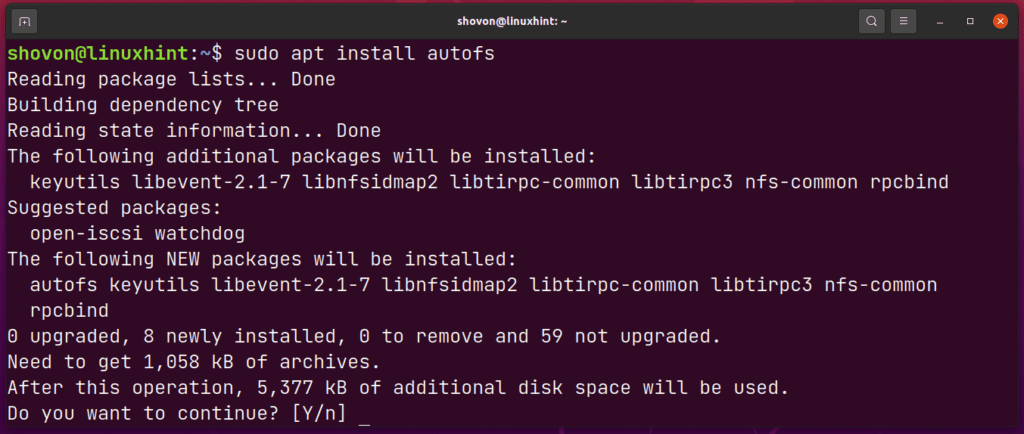Screen dimensions: 1024x434
Task: Click the 'Building dependency tree' line
Action: tap(143, 104)
